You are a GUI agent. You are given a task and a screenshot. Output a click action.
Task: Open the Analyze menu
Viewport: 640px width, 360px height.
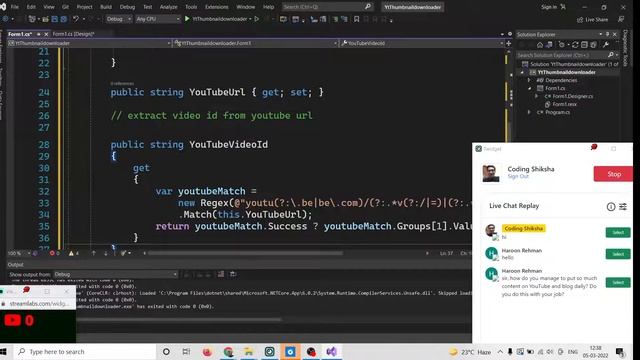(x=169, y=7)
